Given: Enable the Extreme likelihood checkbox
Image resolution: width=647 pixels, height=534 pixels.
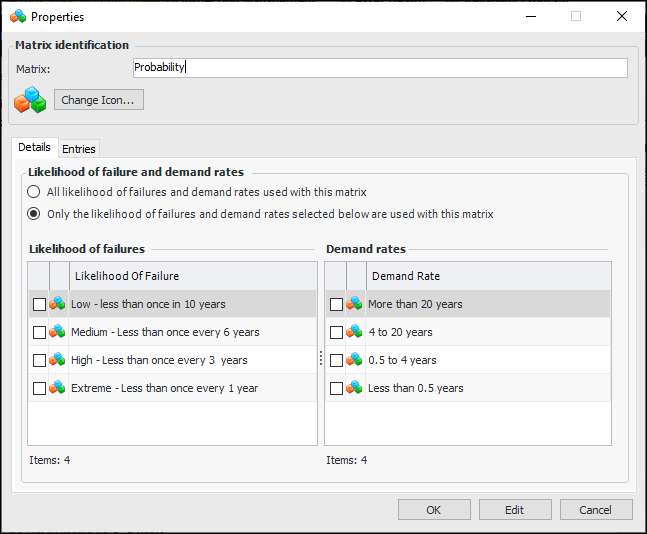Looking at the screenshot, I should pyautogui.click(x=39, y=388).
